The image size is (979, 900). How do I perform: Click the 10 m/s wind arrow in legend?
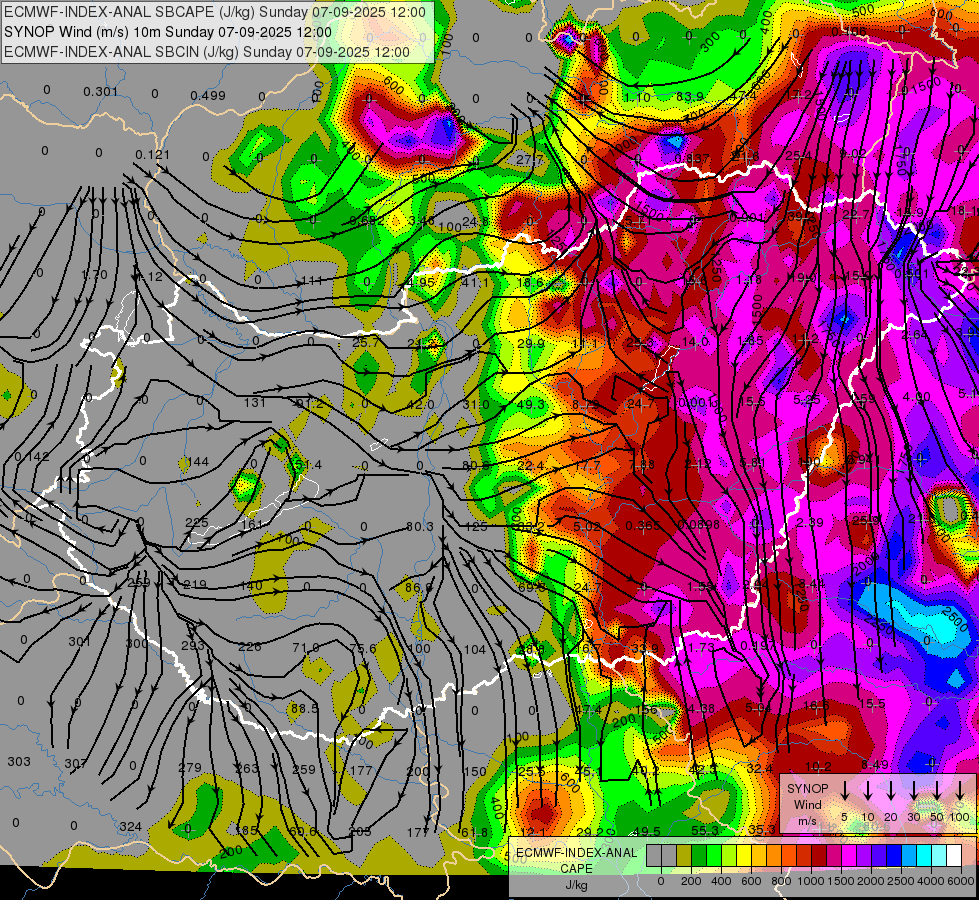pos(868,791)
